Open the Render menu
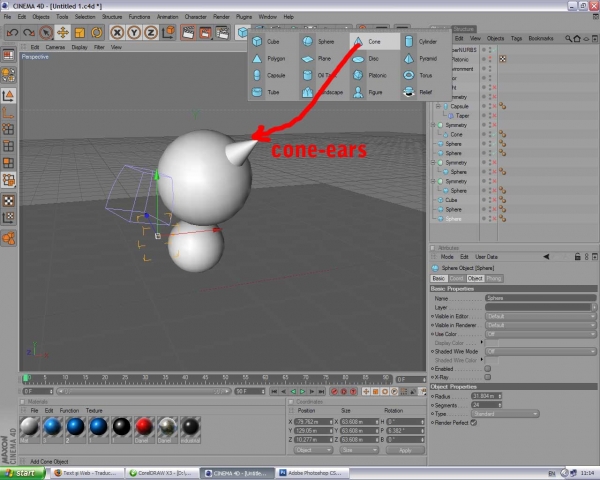The image size is (600, 480). click(221, 17)
